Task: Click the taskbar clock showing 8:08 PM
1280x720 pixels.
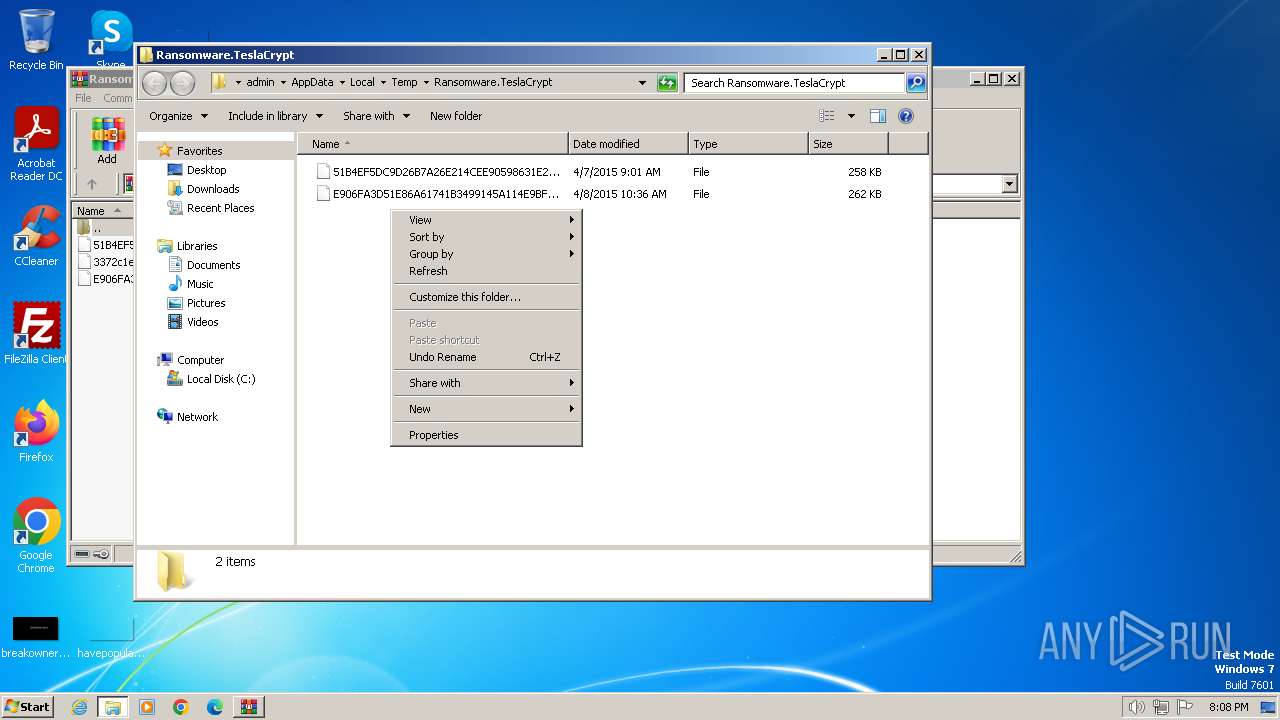Action: coord(1228,707)
